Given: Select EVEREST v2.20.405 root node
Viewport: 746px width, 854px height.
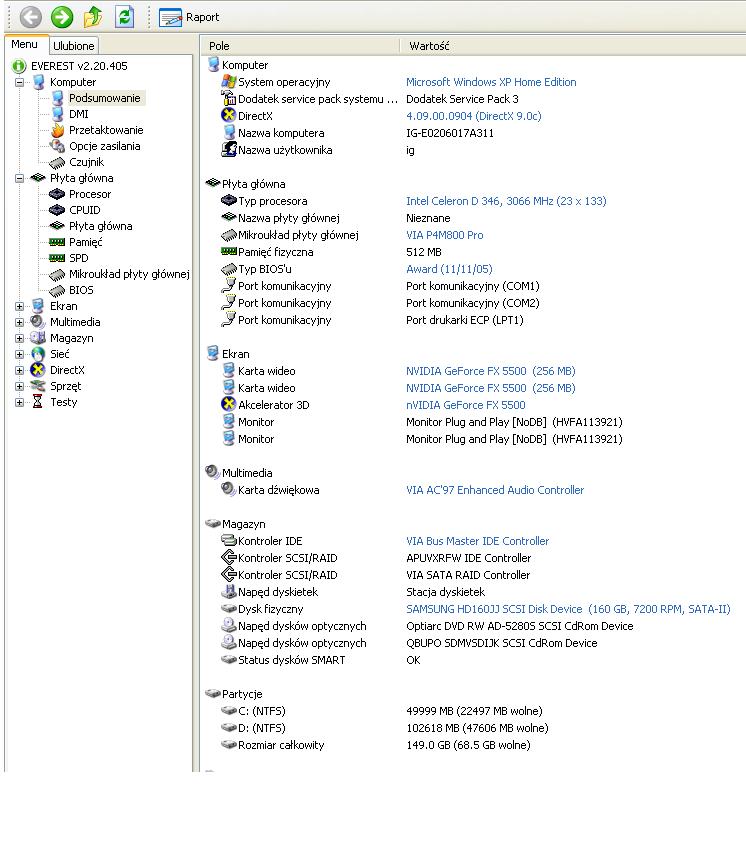Looking at the screenshot, I should click(80, 66).
